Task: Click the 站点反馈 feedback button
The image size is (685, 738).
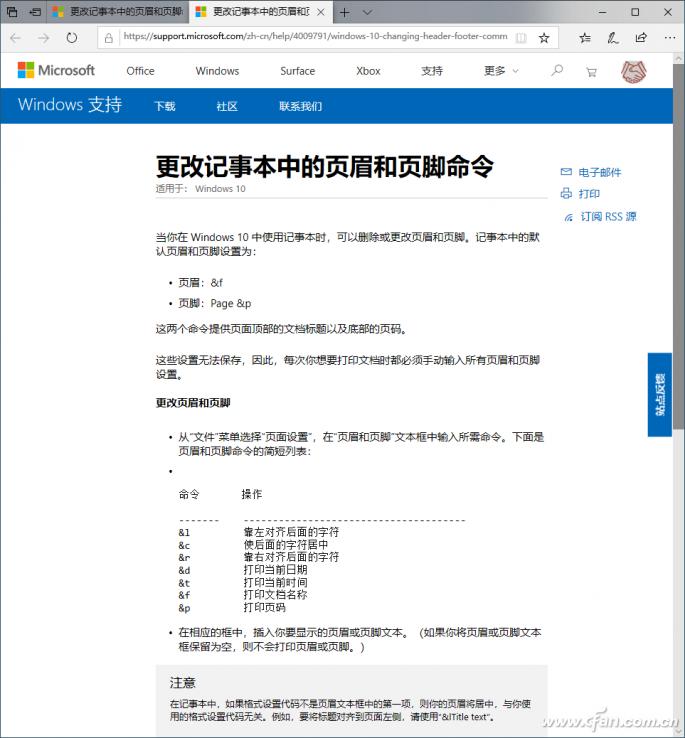Action: point(659,394)
